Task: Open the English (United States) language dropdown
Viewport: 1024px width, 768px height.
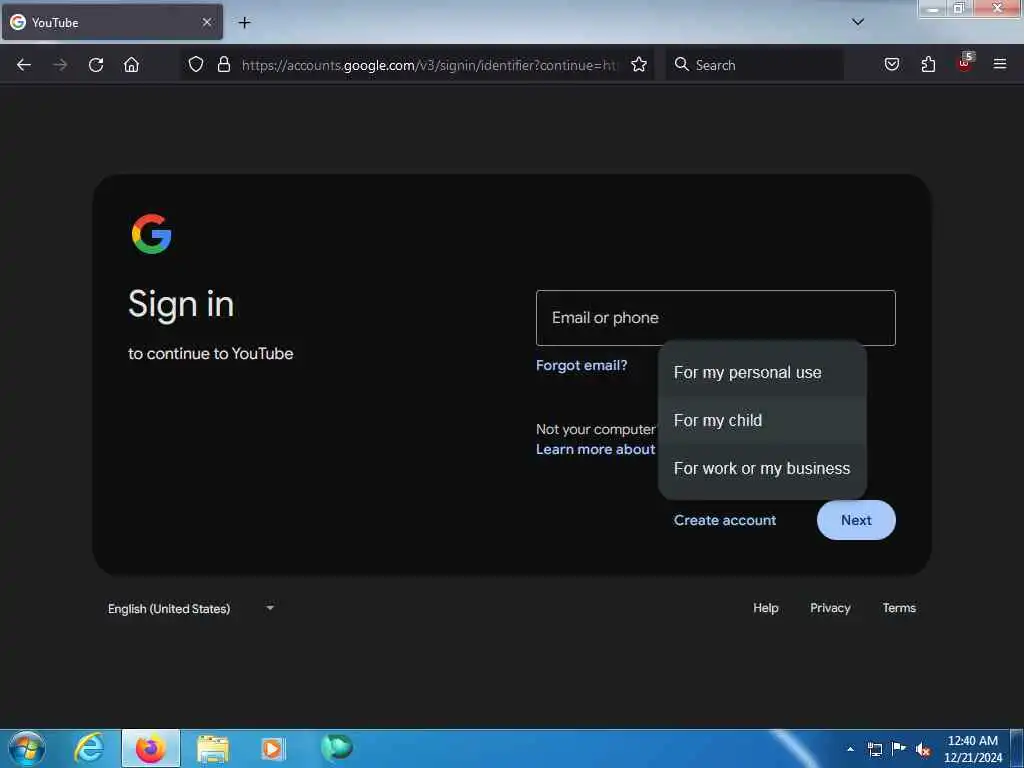Action: click(191, 609)
